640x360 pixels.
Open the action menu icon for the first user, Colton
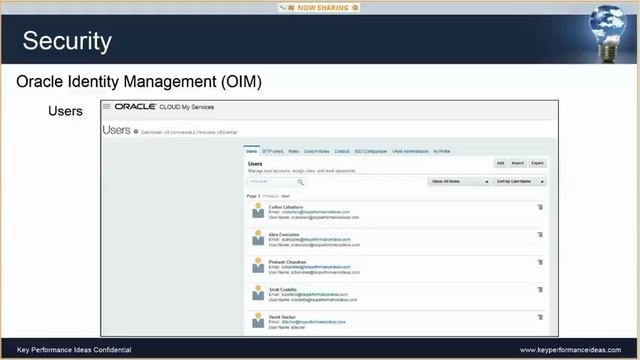[540, 207]
